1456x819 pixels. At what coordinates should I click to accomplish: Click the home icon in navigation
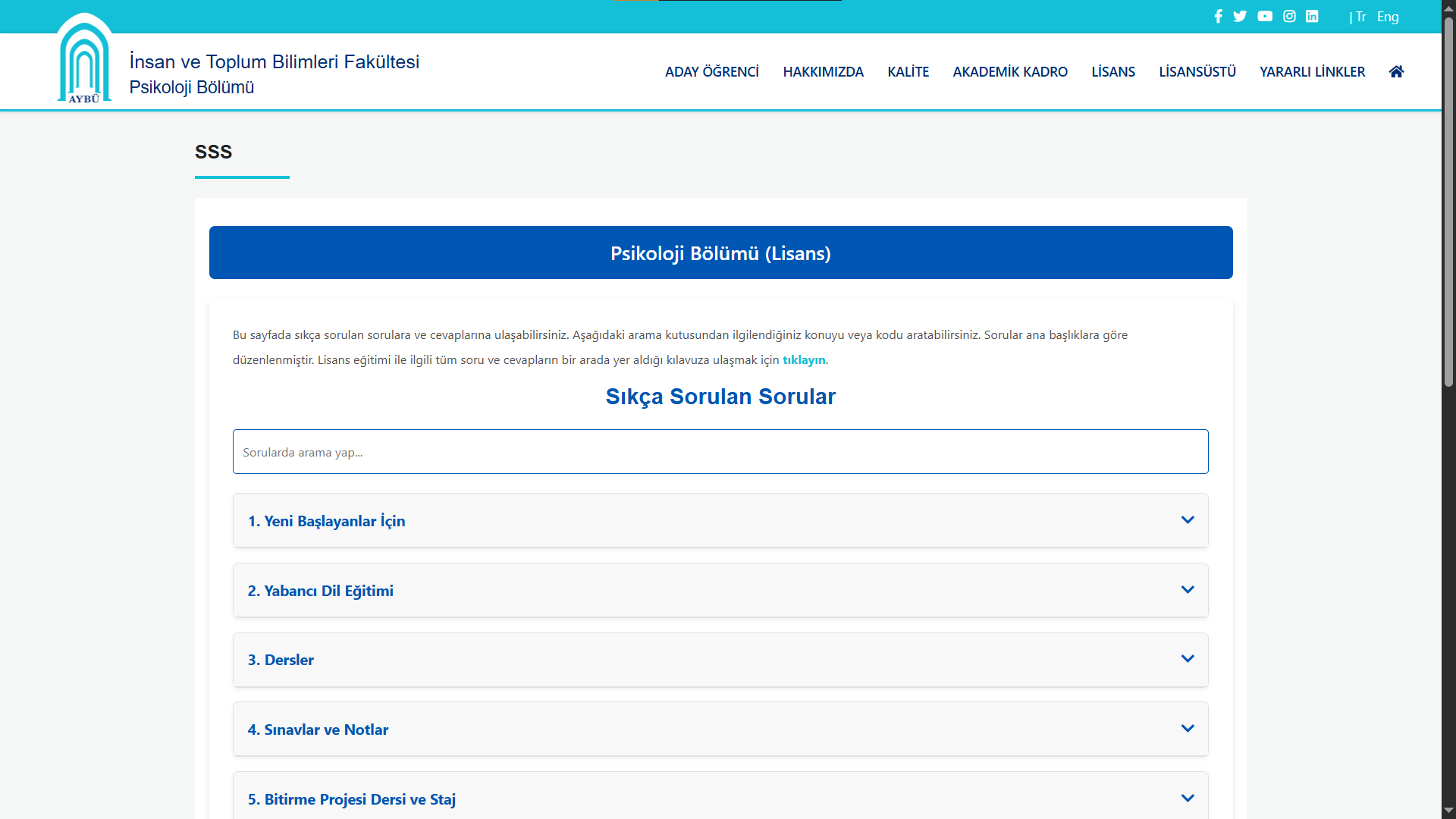1396,71
